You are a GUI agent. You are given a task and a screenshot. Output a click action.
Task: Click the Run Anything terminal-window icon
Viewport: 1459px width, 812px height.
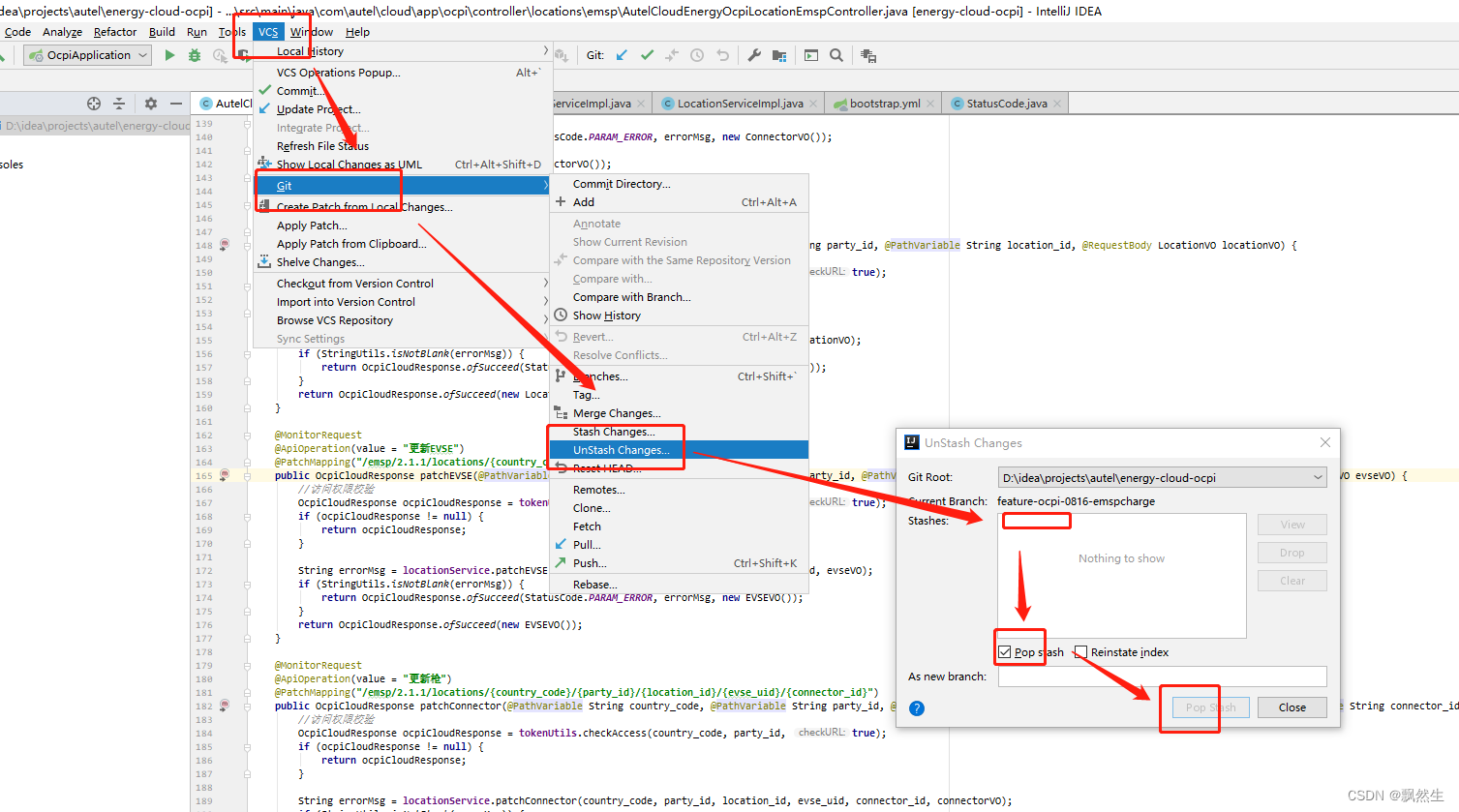811,55
